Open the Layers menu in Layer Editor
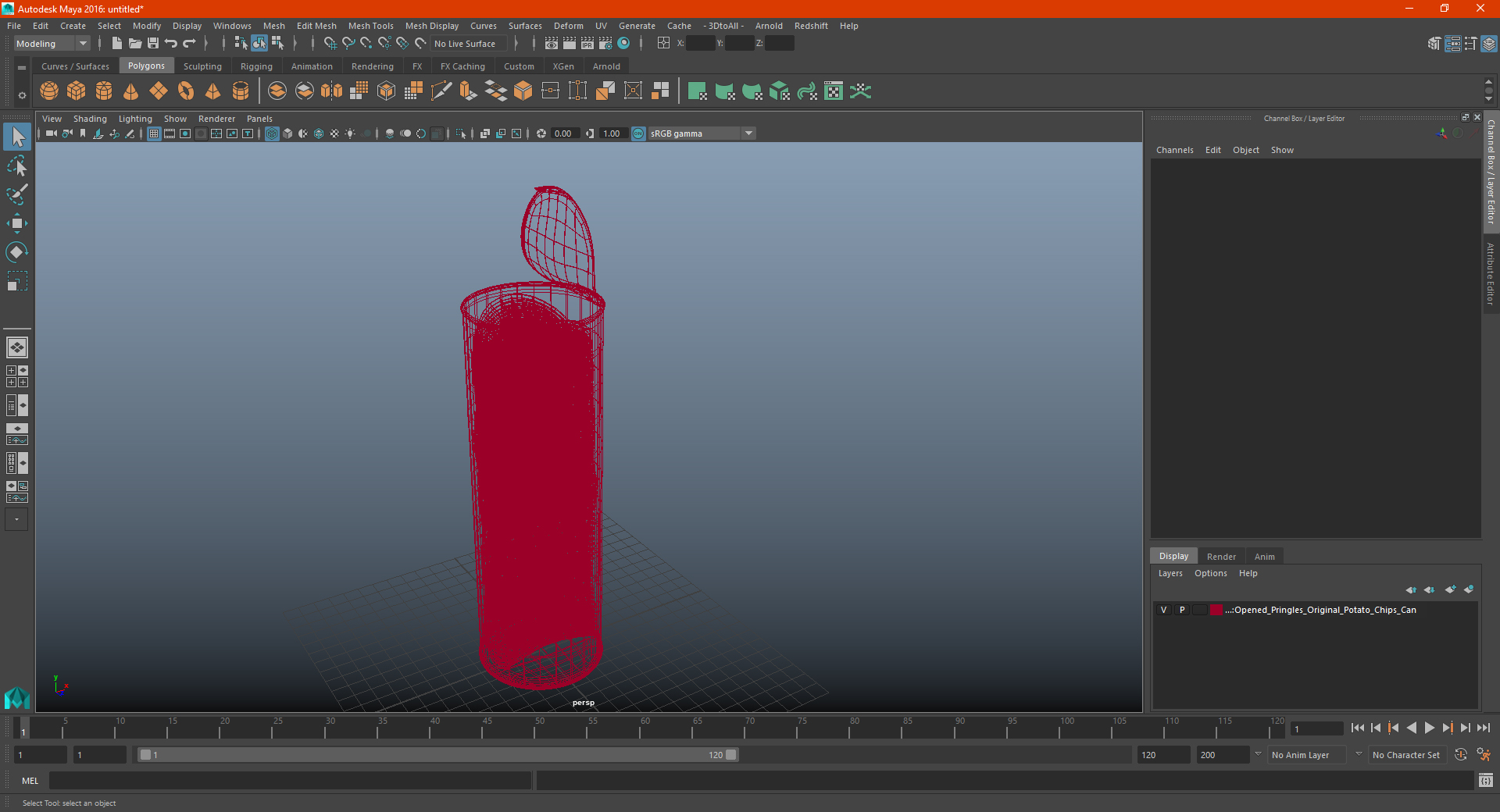The height and width of the screenshot is (812, 1500). click(x=1170, y=573)
